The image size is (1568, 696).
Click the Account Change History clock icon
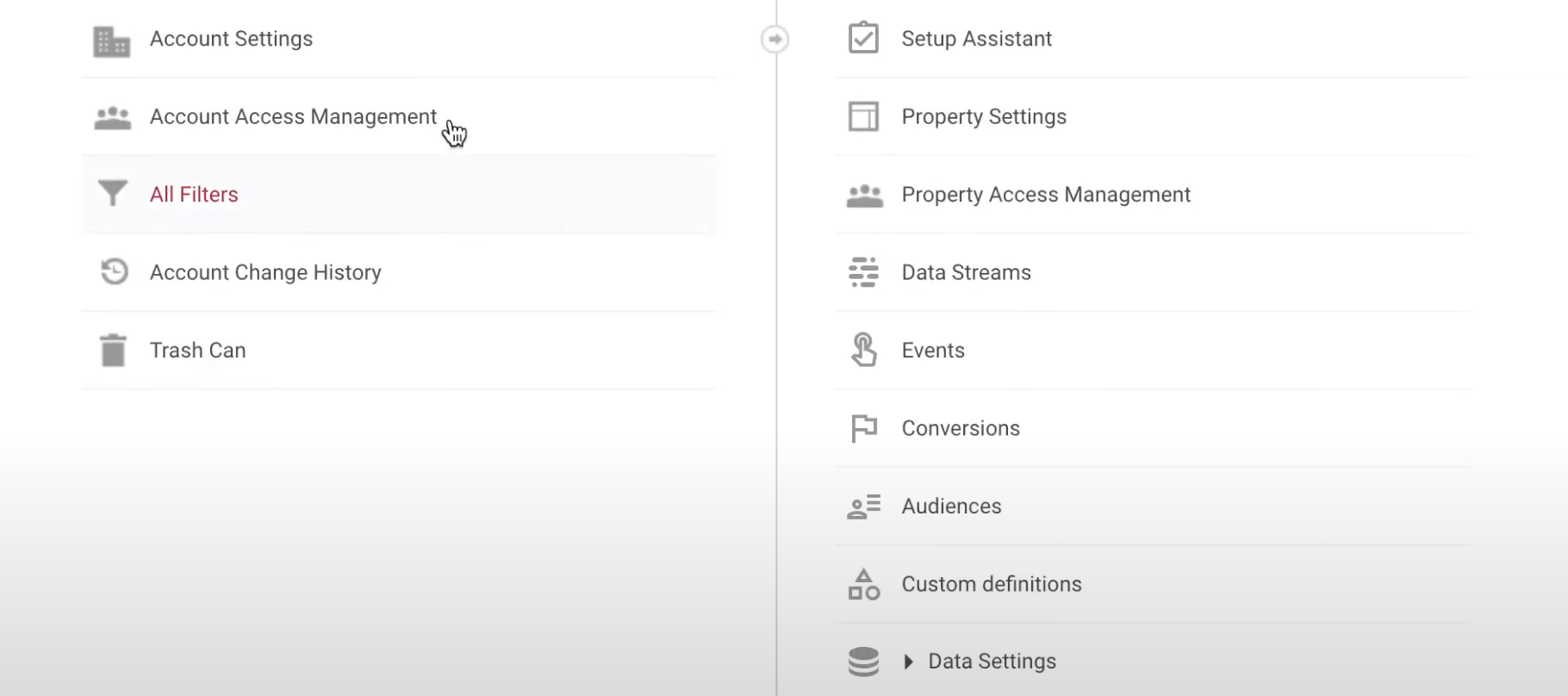tap(114, 271)
